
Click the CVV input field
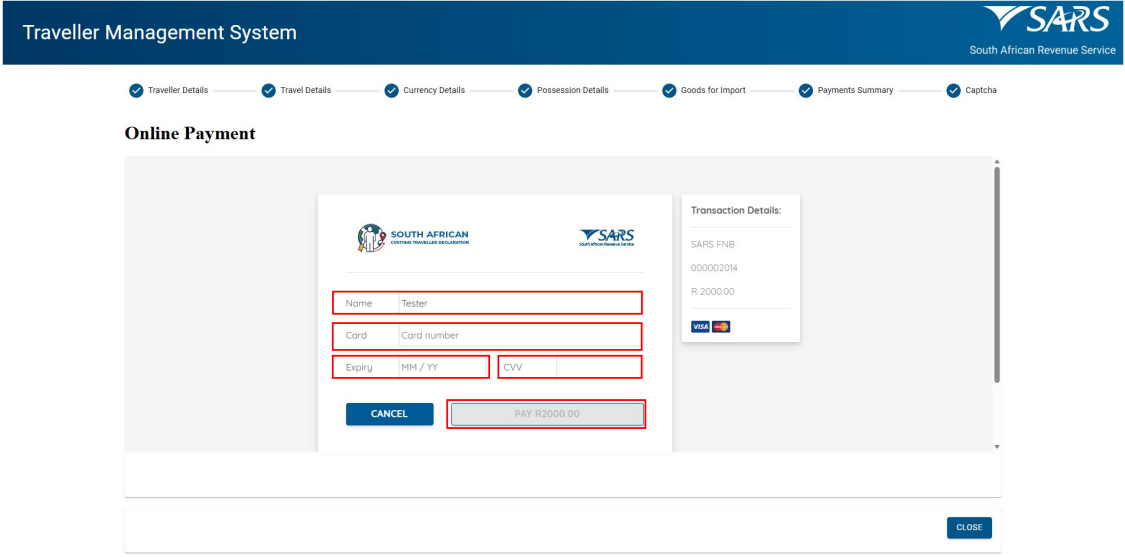pos(597,367)
